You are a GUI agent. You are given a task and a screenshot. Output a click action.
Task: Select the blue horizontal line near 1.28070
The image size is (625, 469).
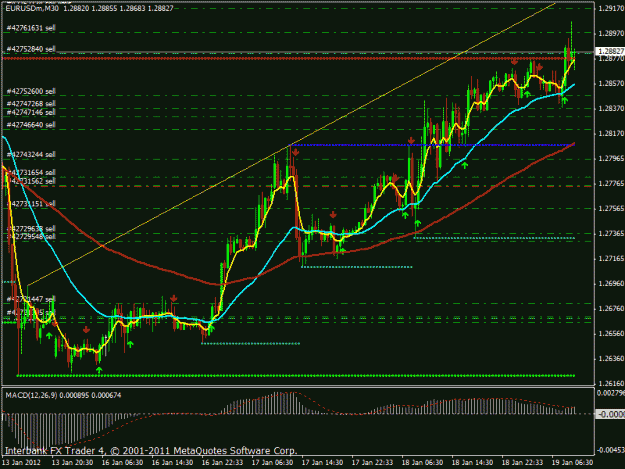point(432,145)
